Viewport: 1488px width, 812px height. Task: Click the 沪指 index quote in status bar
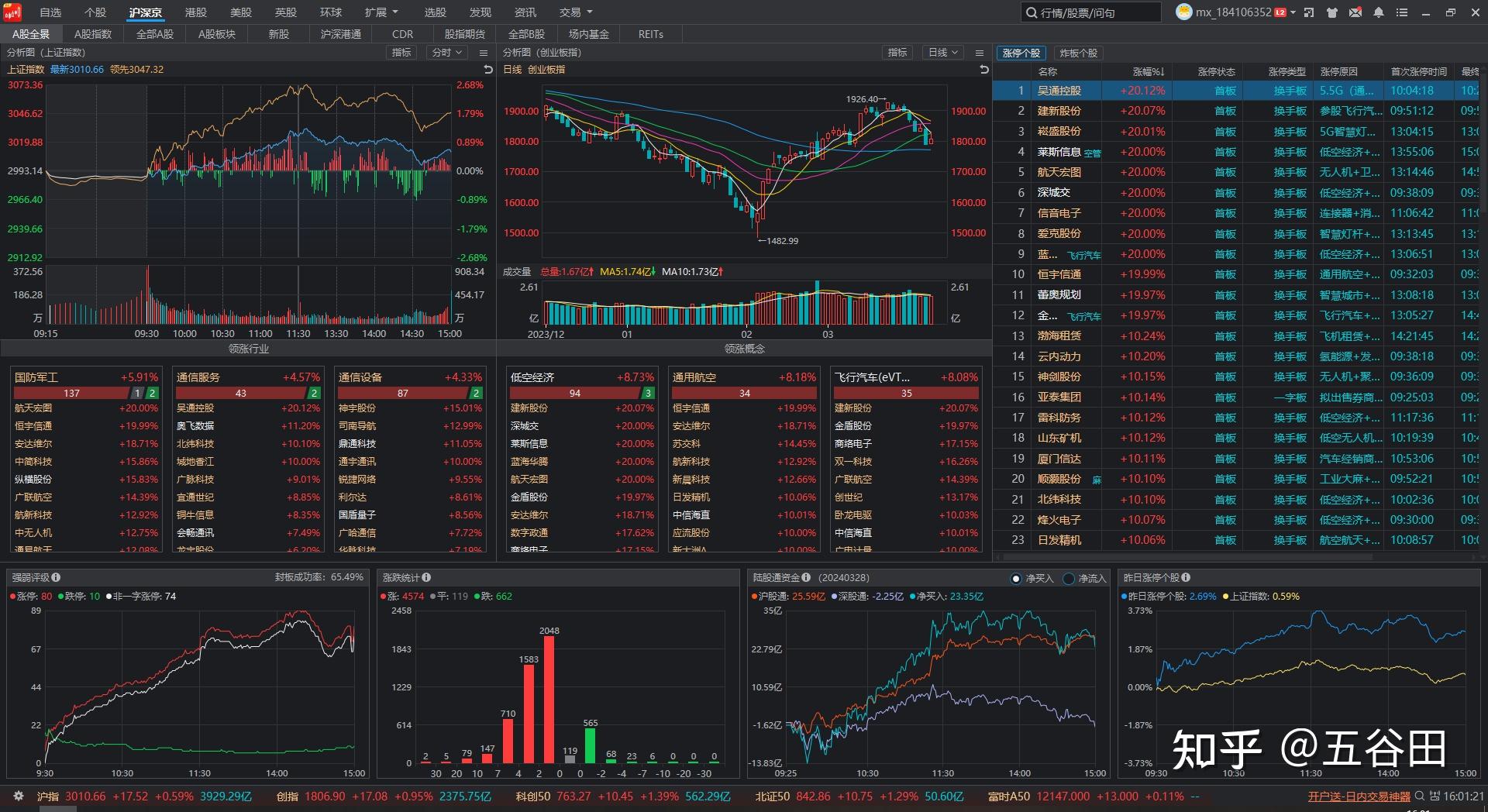tap(145, 797)
